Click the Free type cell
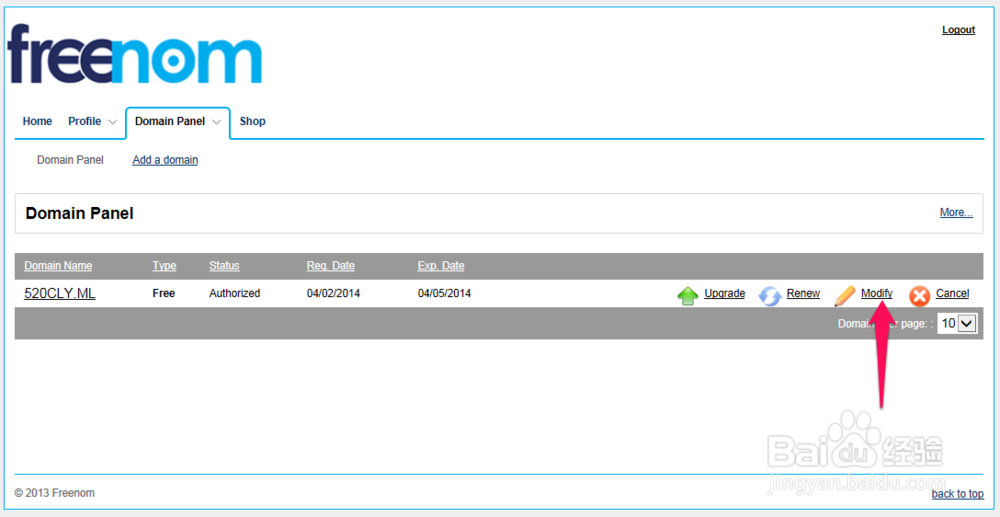Screen dimensions: 1000x517 tap(164, 293)
